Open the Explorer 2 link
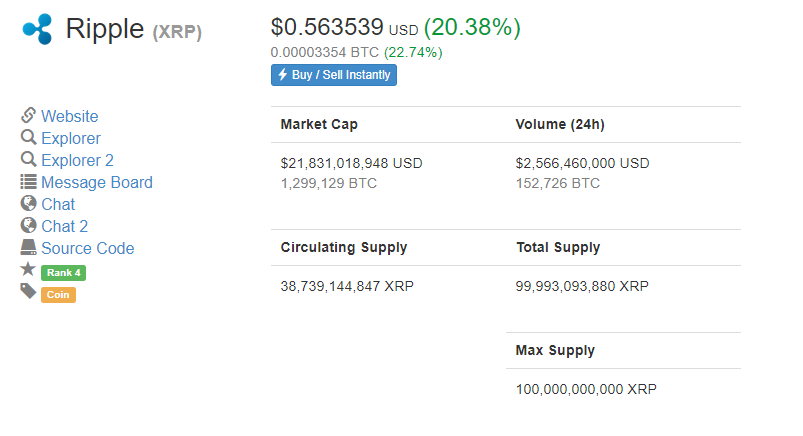 coord(77,160)
